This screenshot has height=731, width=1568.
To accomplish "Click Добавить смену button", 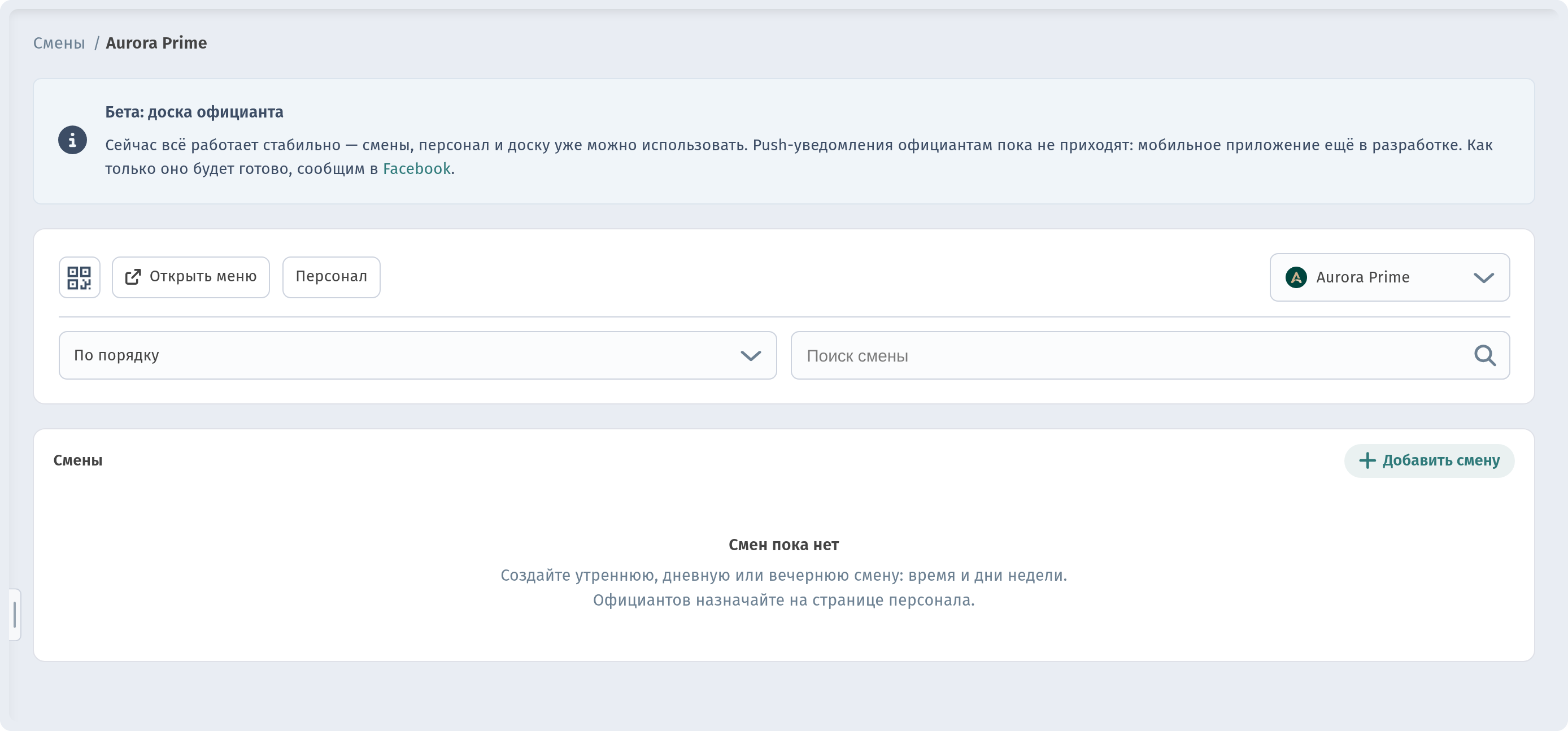I will coord(1428,461).
